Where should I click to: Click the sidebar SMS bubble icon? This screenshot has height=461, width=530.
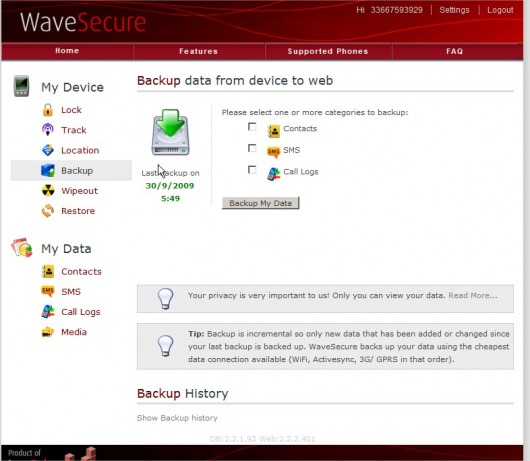tap(48, 291)
